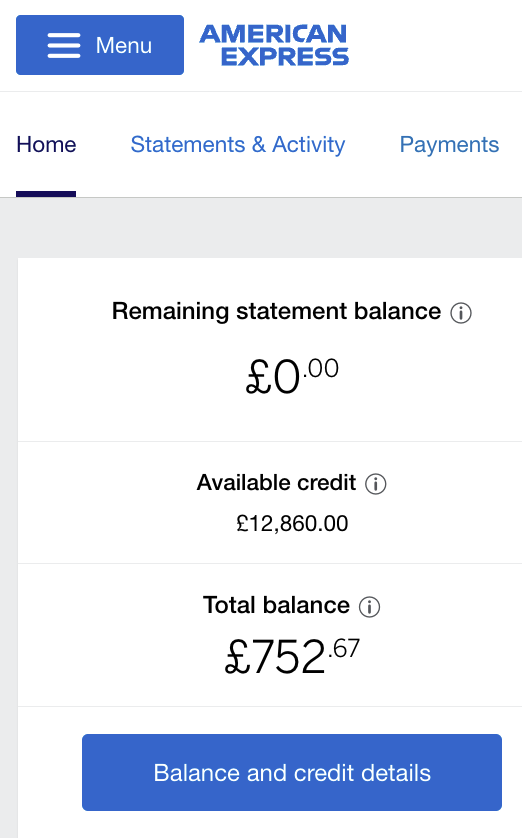This screenshot has height=838, width=522.
Task: Click the Available credit label
Action: 276,483
